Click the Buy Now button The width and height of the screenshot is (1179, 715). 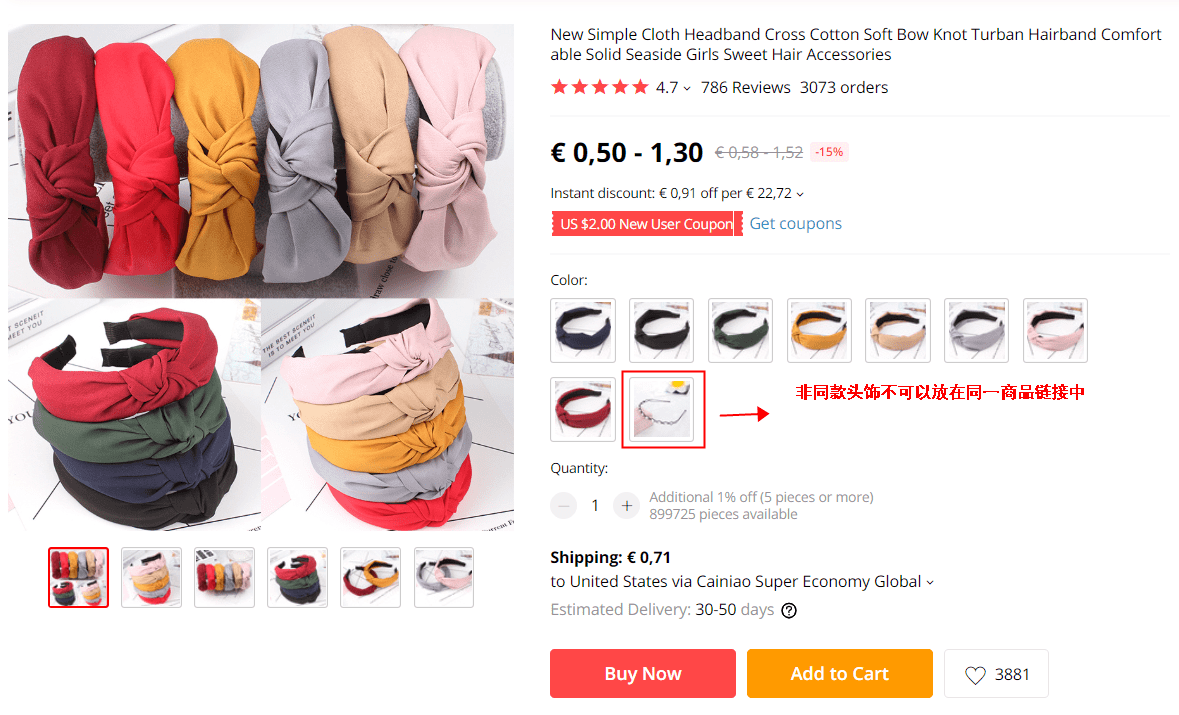click(x=643, y=674)
